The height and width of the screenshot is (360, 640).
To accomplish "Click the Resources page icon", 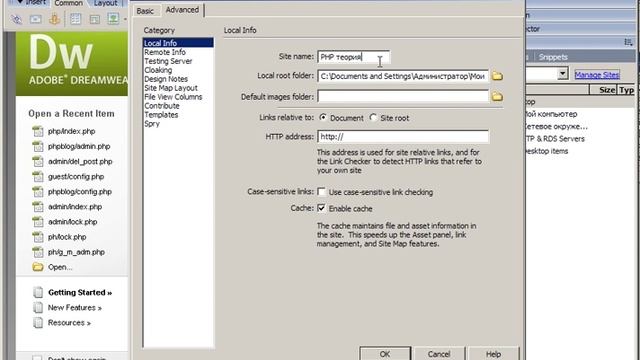I will tap(38, 322).
